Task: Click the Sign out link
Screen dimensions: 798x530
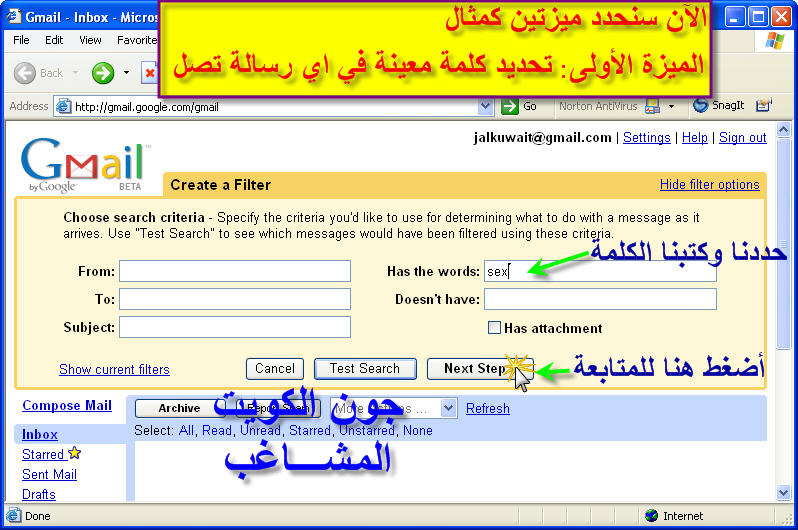Action: point(743,137)
